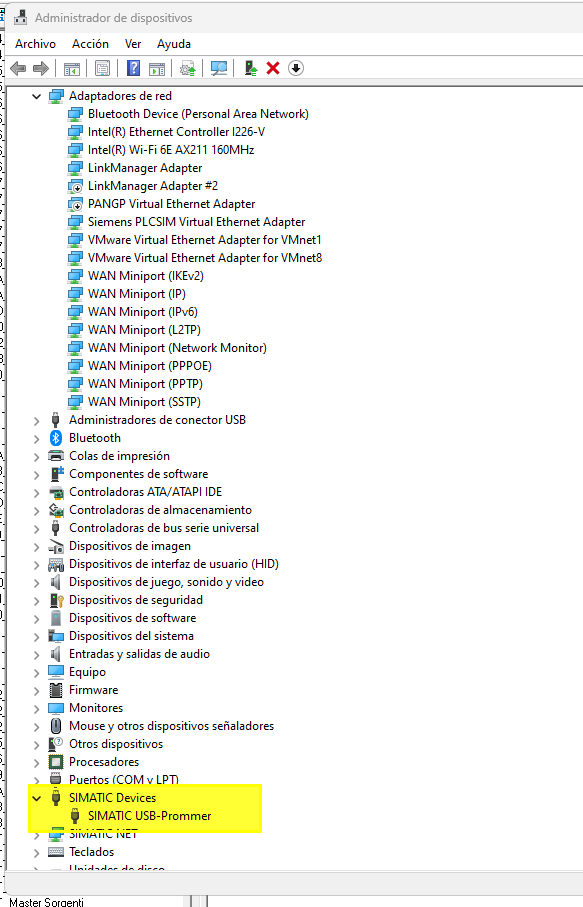This screenshot has width=583, height=907.
Task: Open the Ayuda menu
Action: point(174,44)
